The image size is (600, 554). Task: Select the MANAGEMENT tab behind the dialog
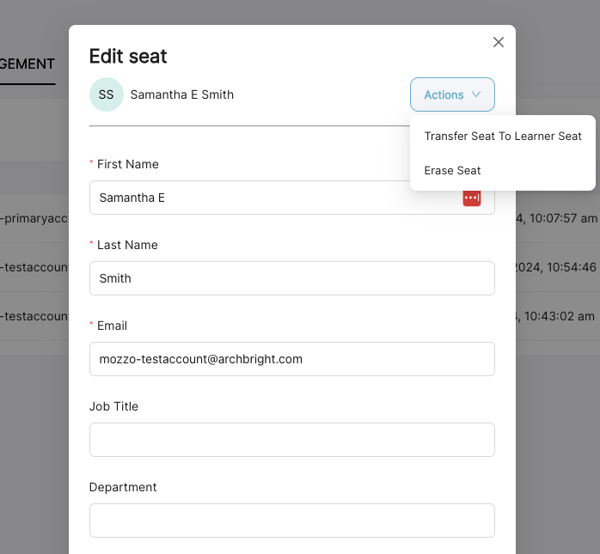click(28, 64)
